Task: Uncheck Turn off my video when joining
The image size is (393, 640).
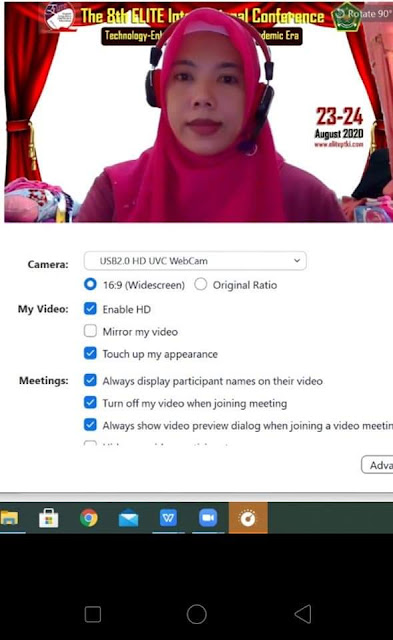Action: pos(90,402)
